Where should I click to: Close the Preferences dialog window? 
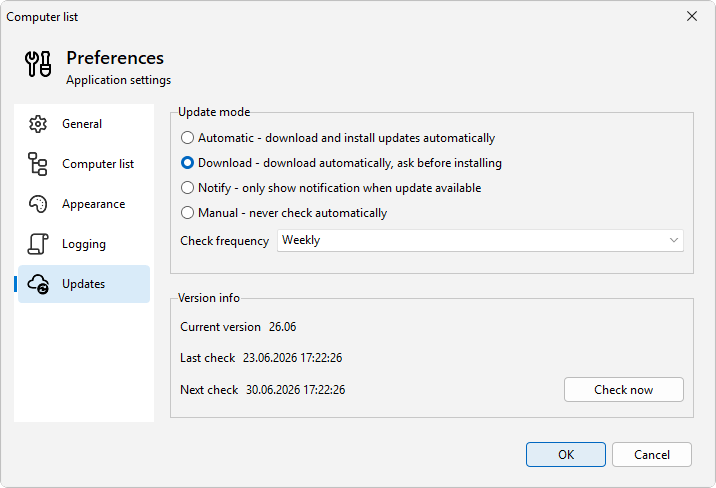tap(692, 16)
